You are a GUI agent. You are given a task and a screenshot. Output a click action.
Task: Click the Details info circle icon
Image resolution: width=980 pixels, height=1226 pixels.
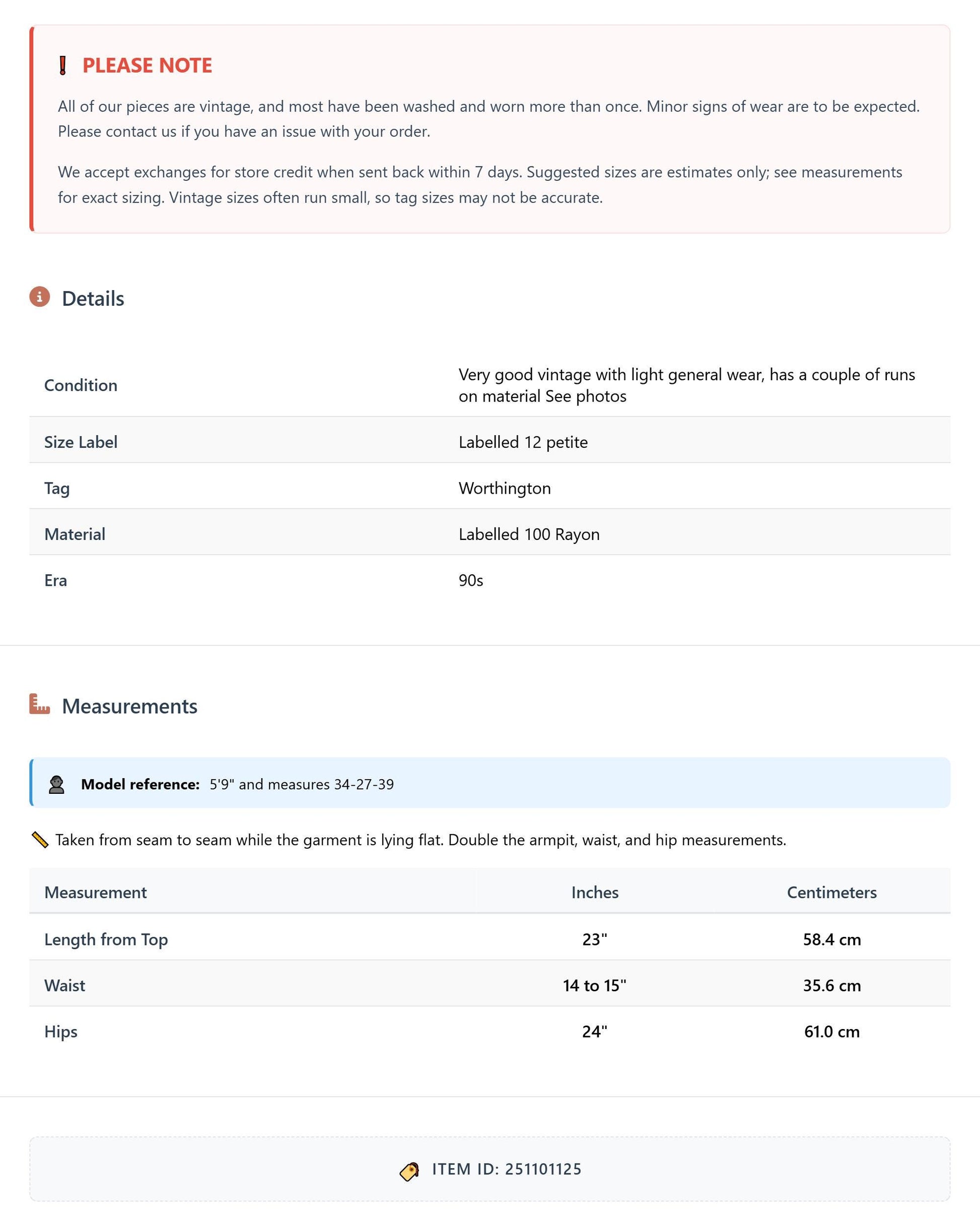tap(40, 297)
